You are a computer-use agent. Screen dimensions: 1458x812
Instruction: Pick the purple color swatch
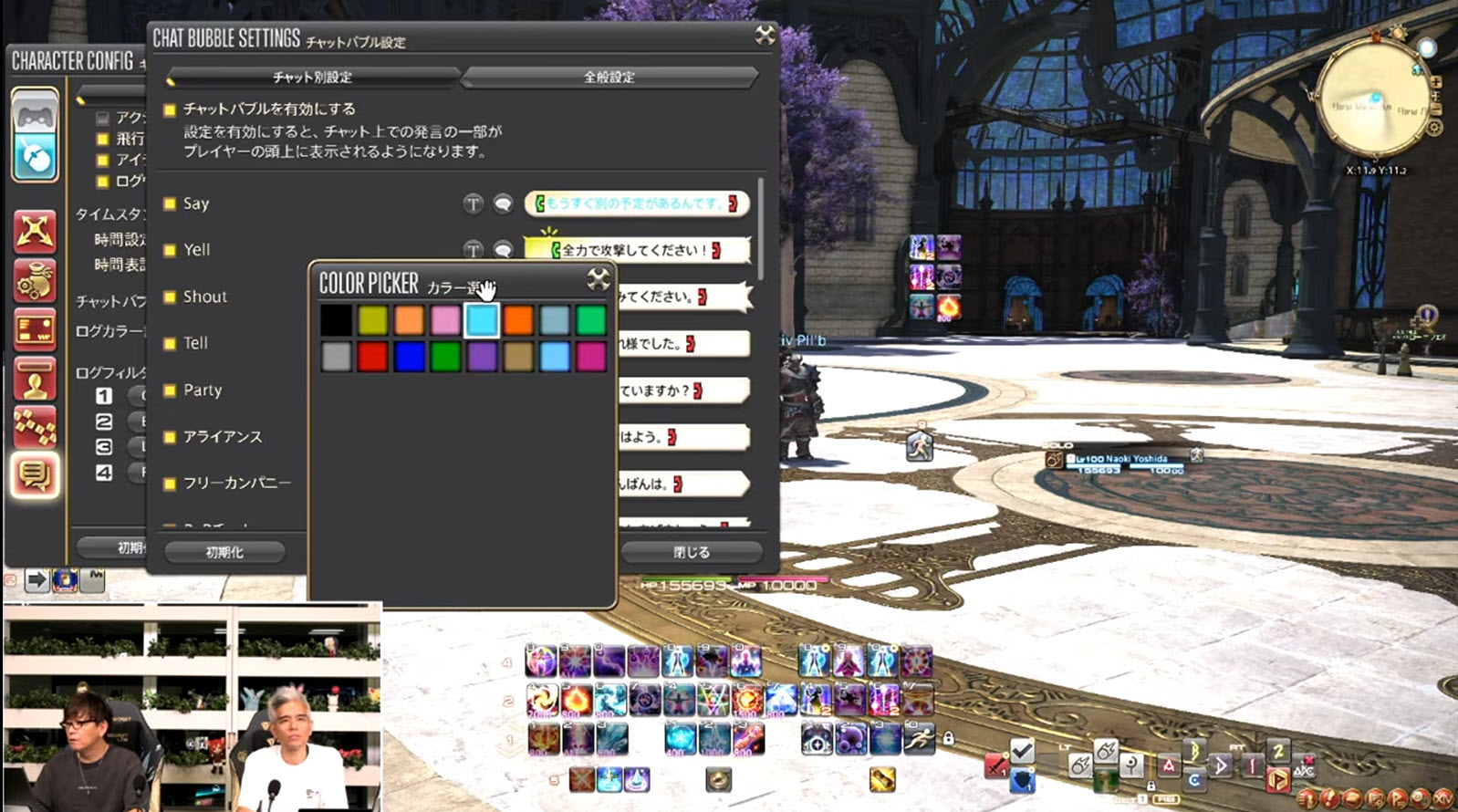[482, 357]
